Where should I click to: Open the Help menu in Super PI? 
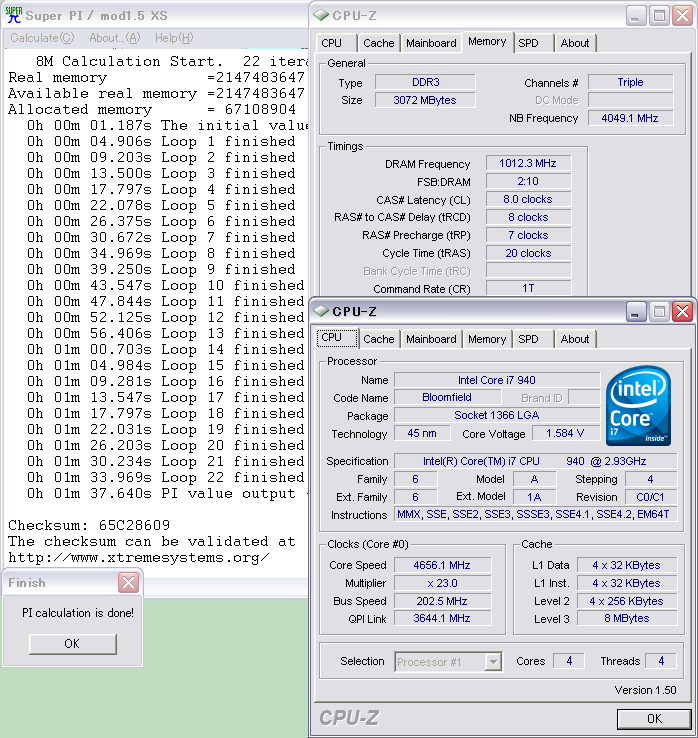[x=174, y=38]
